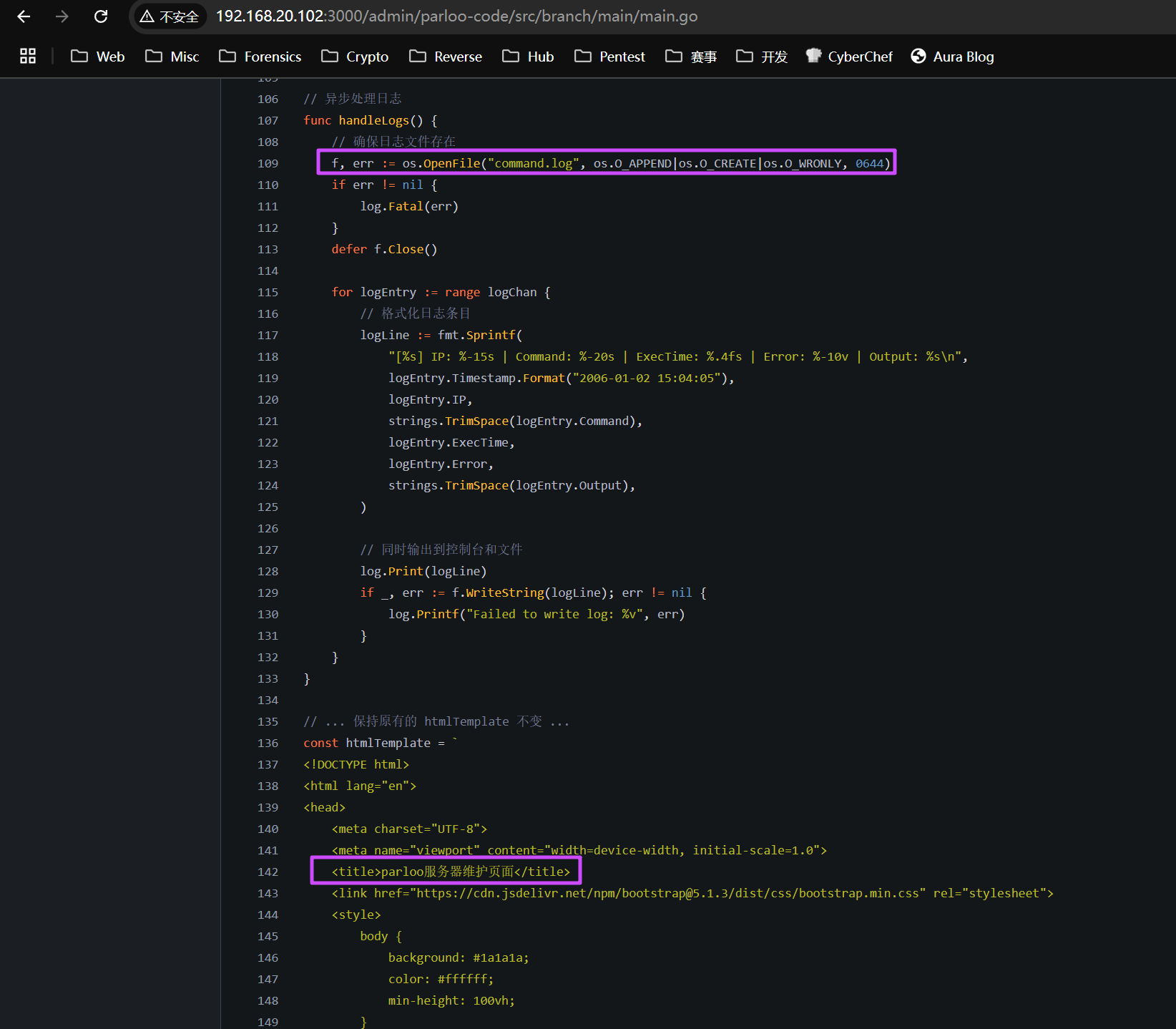Click the insecure site warning badge
This screenshot has width=1176, height=1029.
pyautogui.click(x=170, y=16)
